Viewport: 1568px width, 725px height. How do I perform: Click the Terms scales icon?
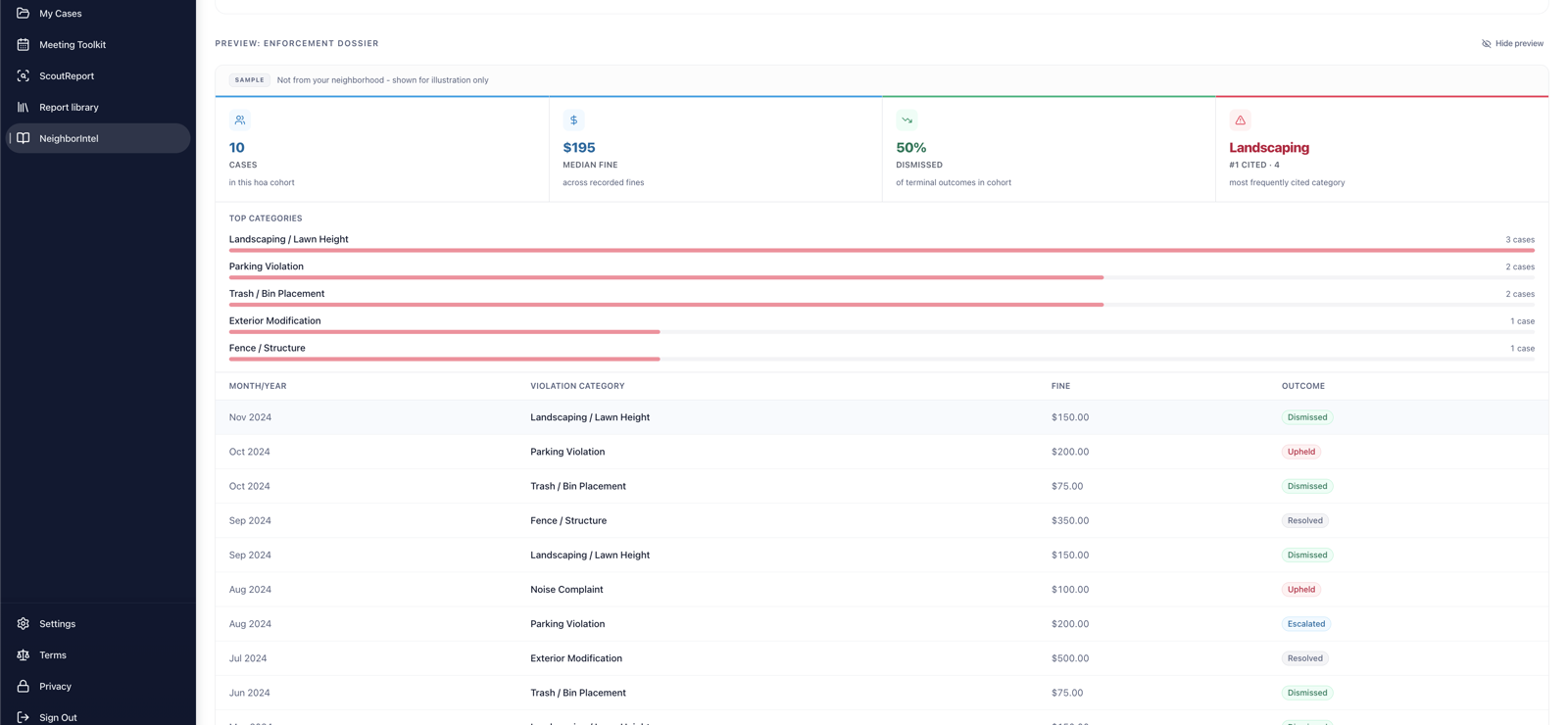(24, 655)
